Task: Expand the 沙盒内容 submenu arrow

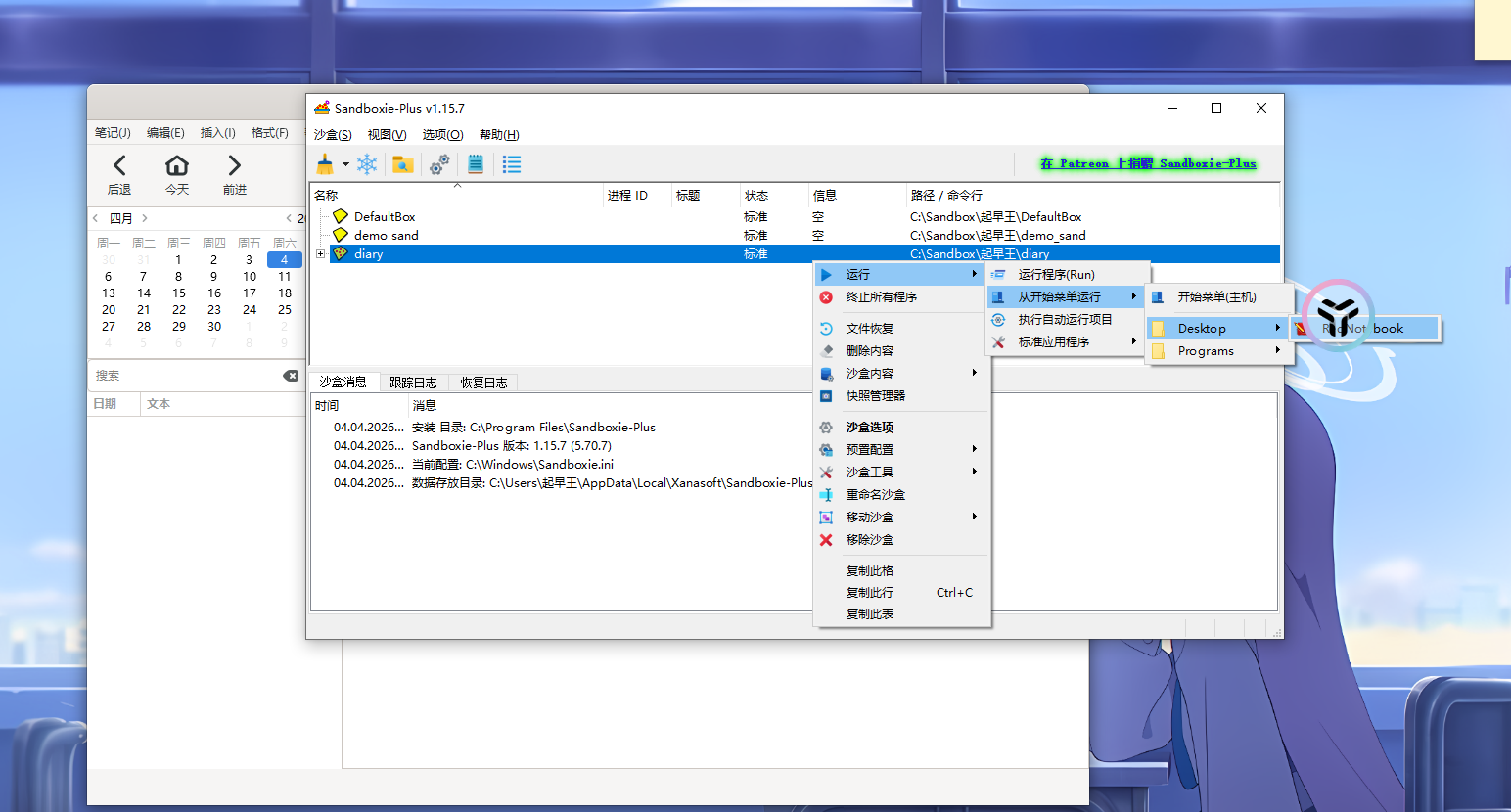Action: pyautogui.click(x=975, y=373)
